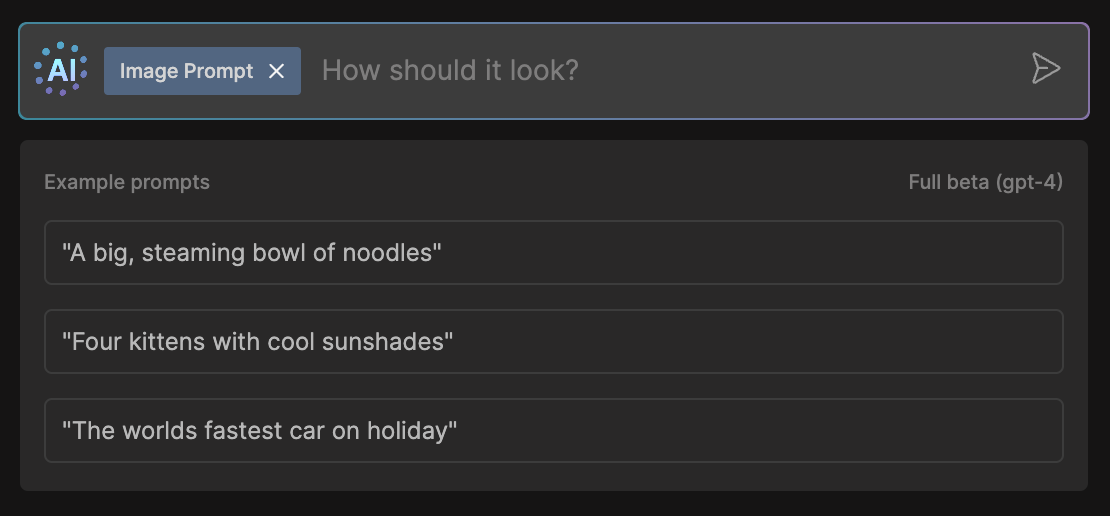Click the "Example prompts" heading
This screenshot has width=1110, height=516.
coord(127,182)
